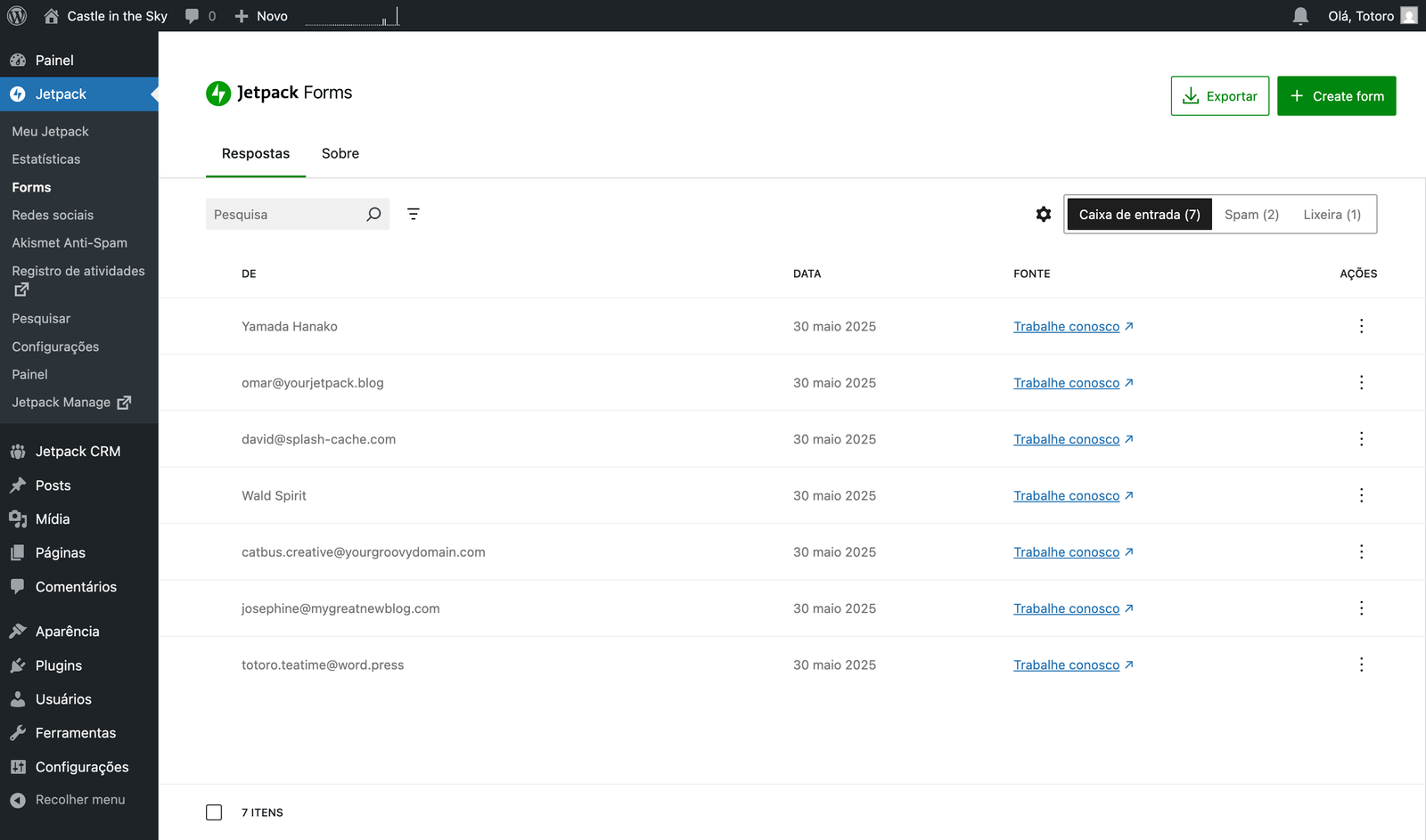Click the notifications bell icon
The height and width of the screenshot is (840, 1426).
point(1300,16)
